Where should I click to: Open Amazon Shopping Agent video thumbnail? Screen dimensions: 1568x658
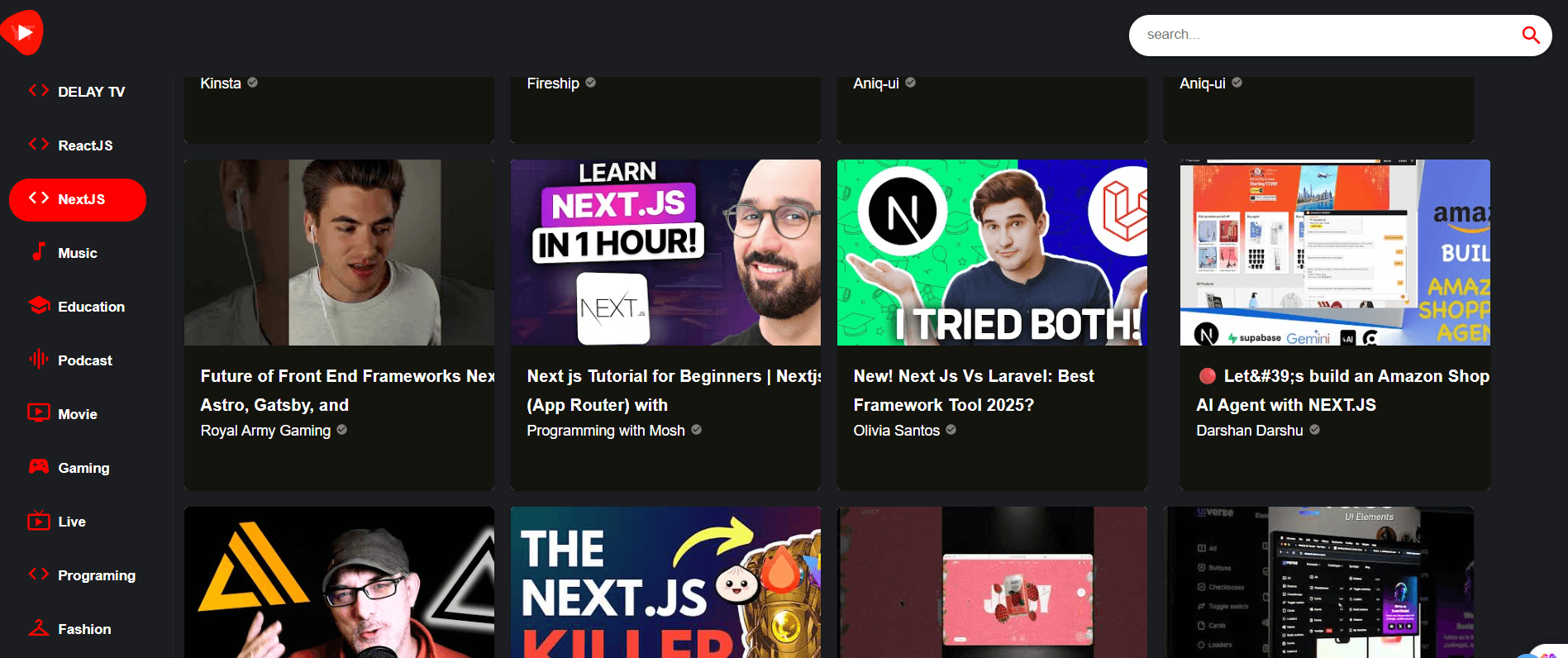[1335, 252]
